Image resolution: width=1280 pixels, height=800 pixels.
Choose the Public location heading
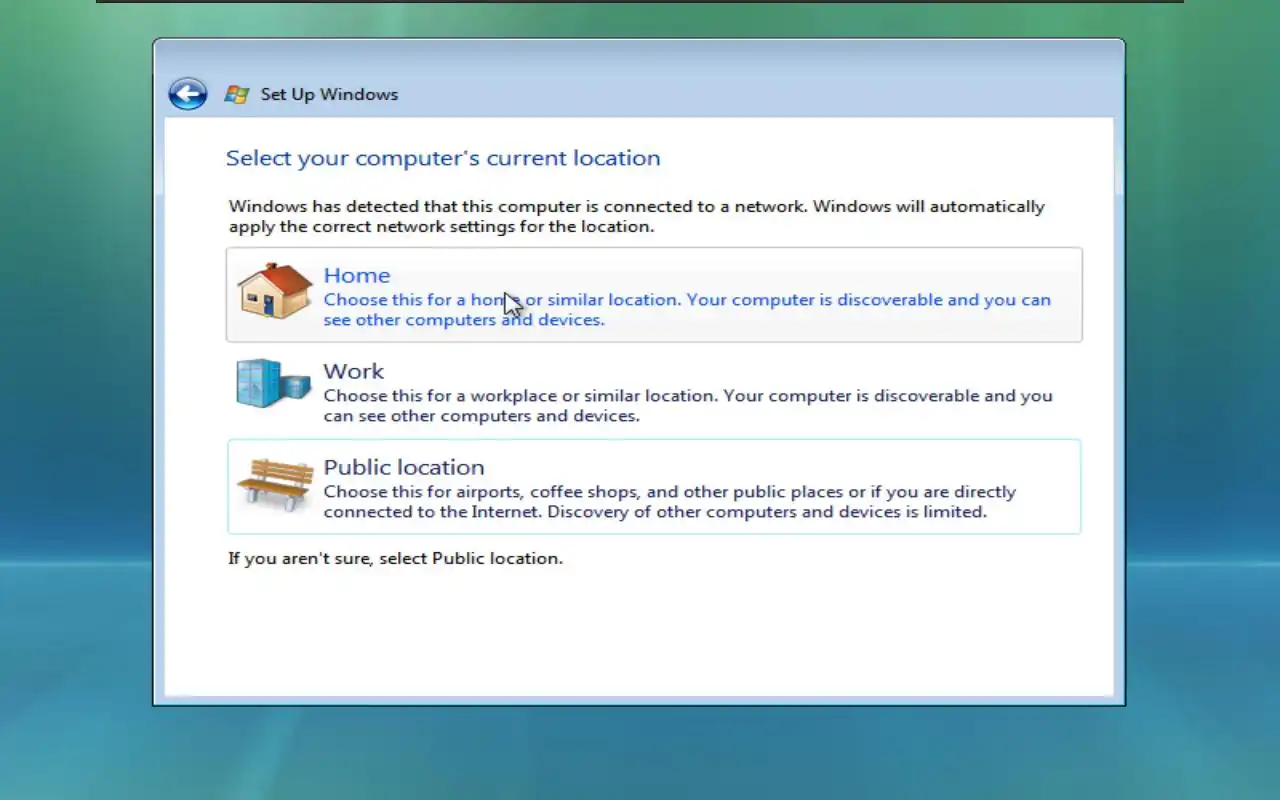(x=404, y=467)
